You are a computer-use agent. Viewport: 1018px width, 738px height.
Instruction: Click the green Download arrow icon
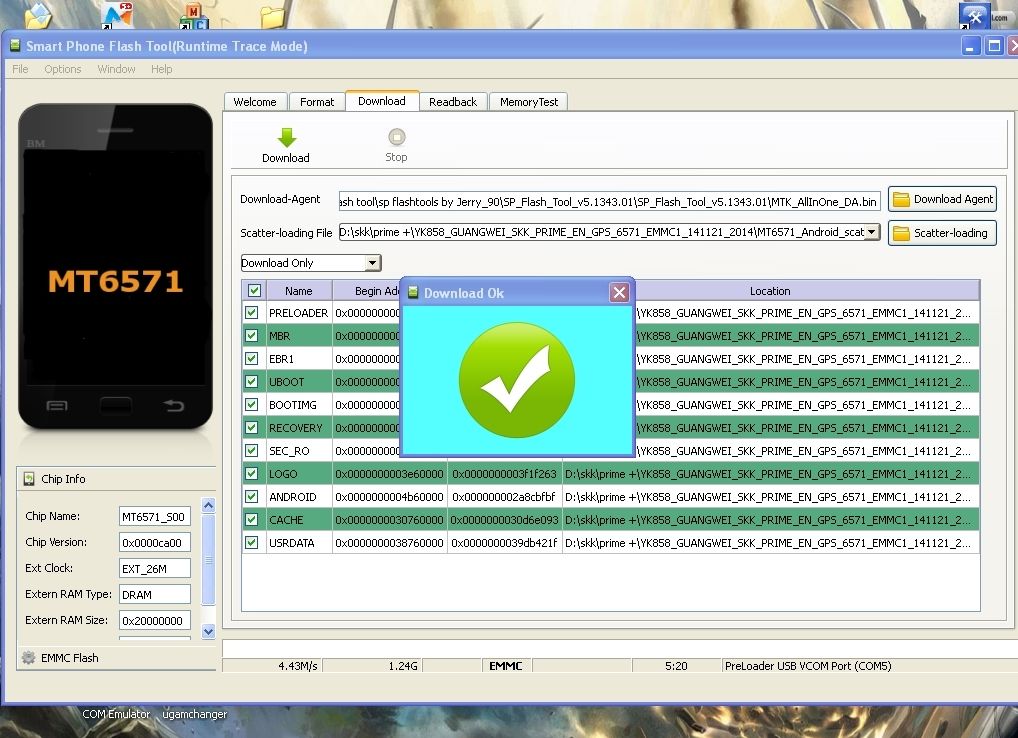point(286,138)
